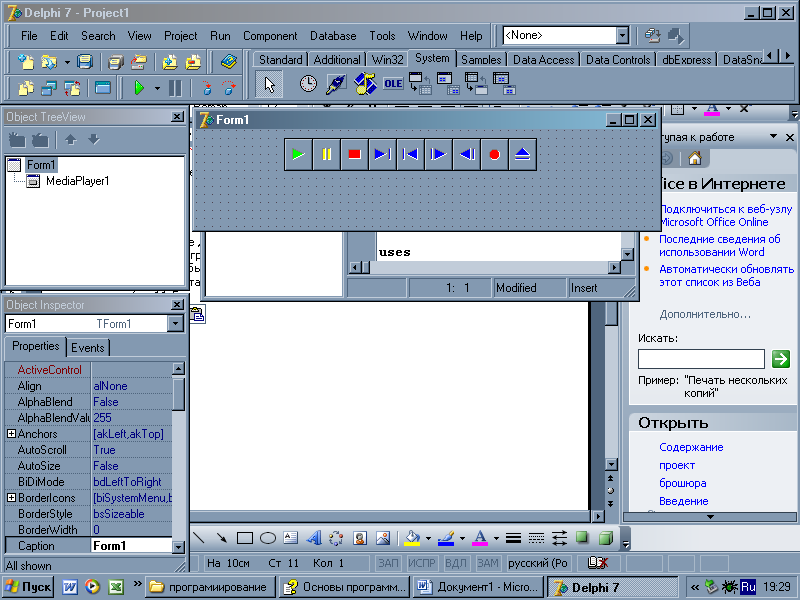Click the View Unit icon
Viewport: 800px width, 600px height.
26,88
